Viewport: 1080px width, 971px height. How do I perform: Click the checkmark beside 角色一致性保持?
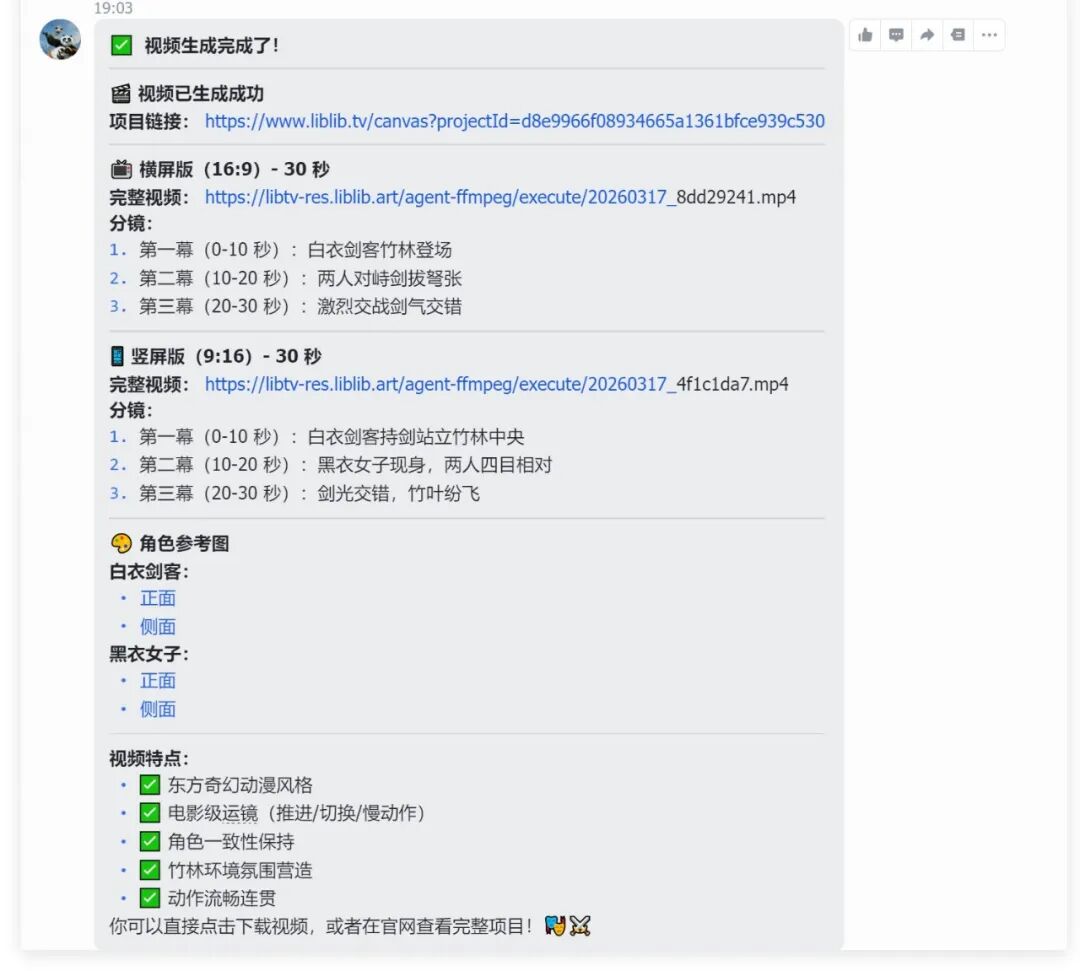[x=149, y=841]
